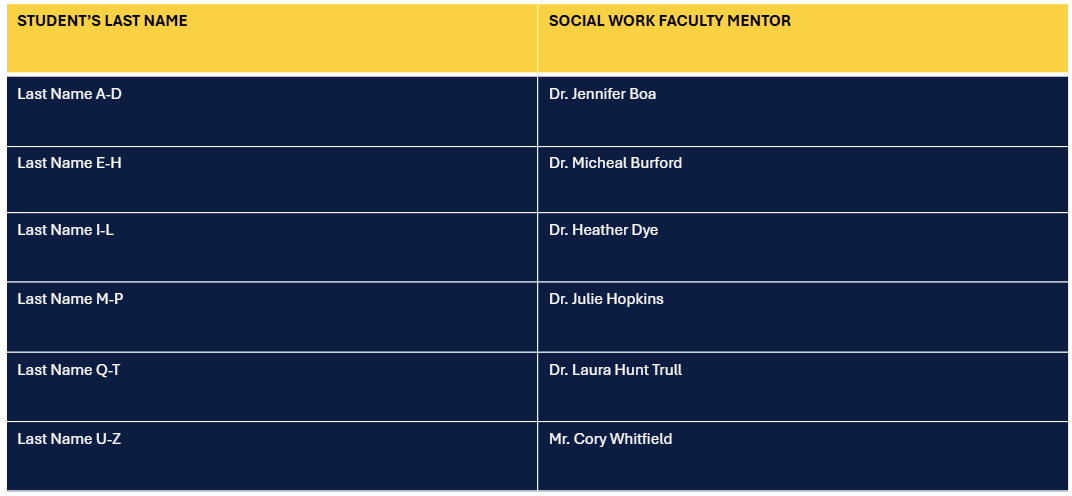Select the Last Name E-H cell
This screenshot has width=1072, height=496.
pyautogui.click(x=272, y=179)
